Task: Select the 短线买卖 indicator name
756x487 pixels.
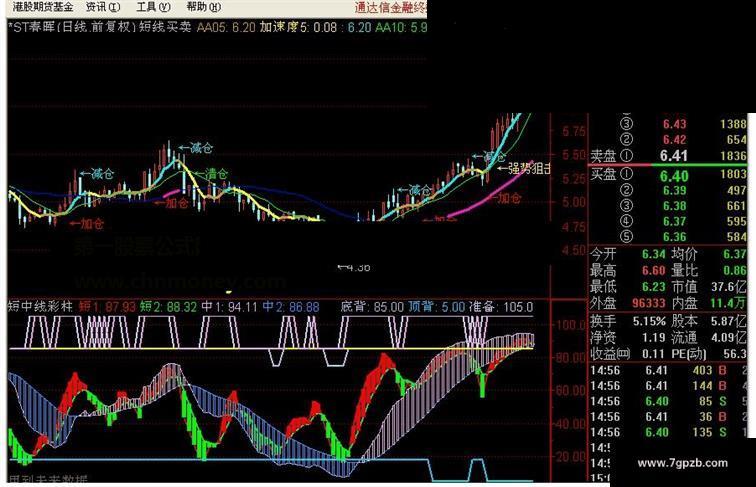Action: click(x=166, y=27)
